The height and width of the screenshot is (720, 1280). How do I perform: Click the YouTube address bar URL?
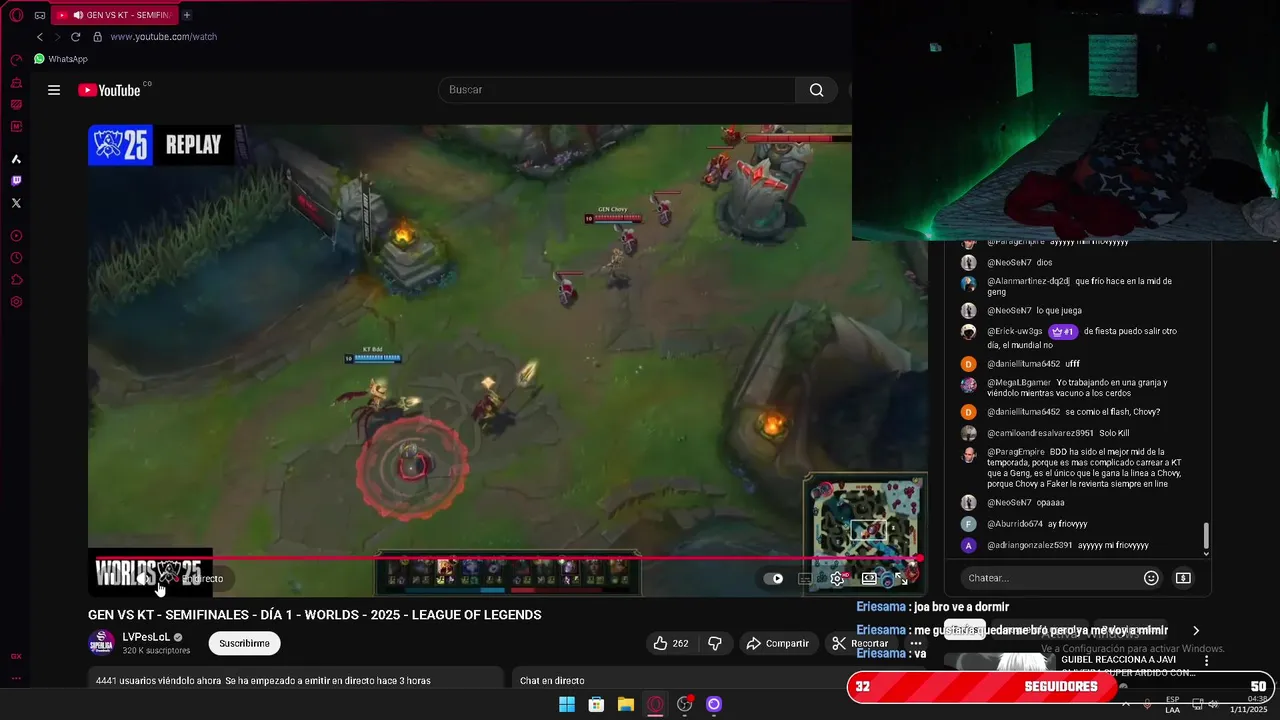(163, 37)
